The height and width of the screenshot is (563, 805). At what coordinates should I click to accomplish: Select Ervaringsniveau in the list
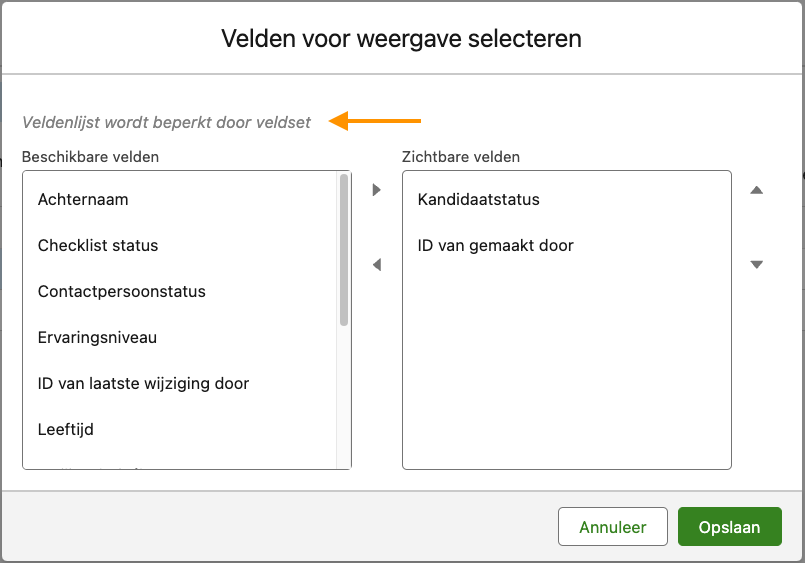(x=97, y=338)
